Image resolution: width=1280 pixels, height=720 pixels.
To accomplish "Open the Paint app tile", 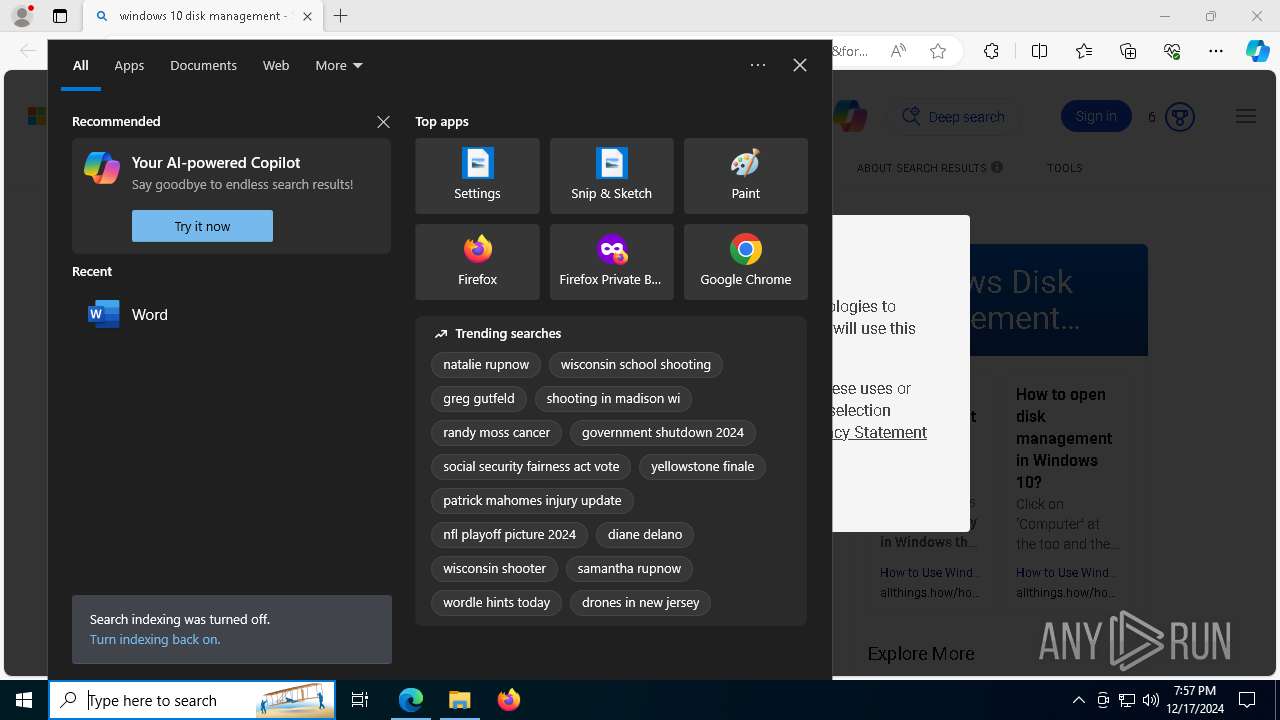I will pyautogui.click(x=745, y=176).
